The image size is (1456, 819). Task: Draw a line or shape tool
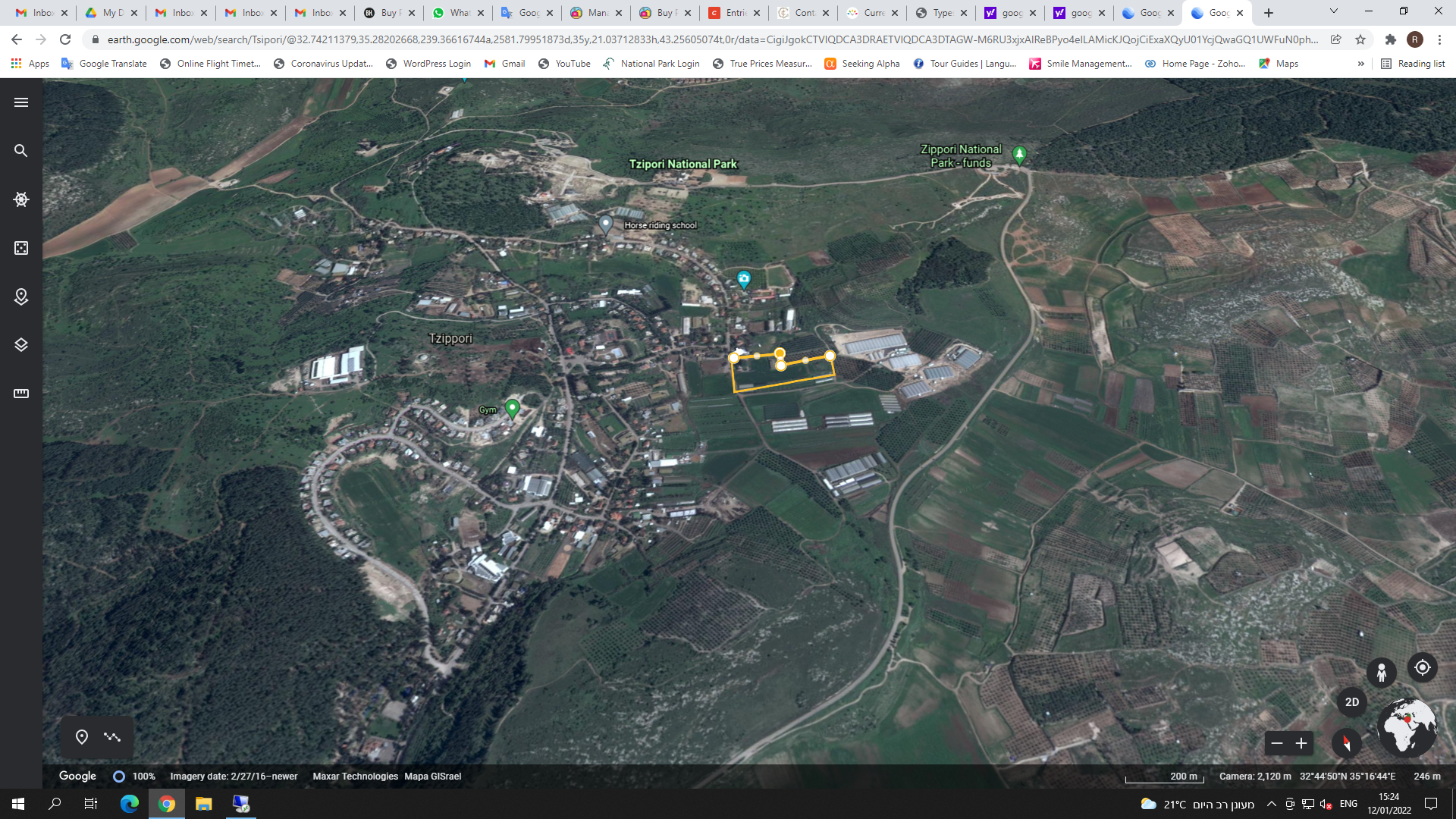112,737
